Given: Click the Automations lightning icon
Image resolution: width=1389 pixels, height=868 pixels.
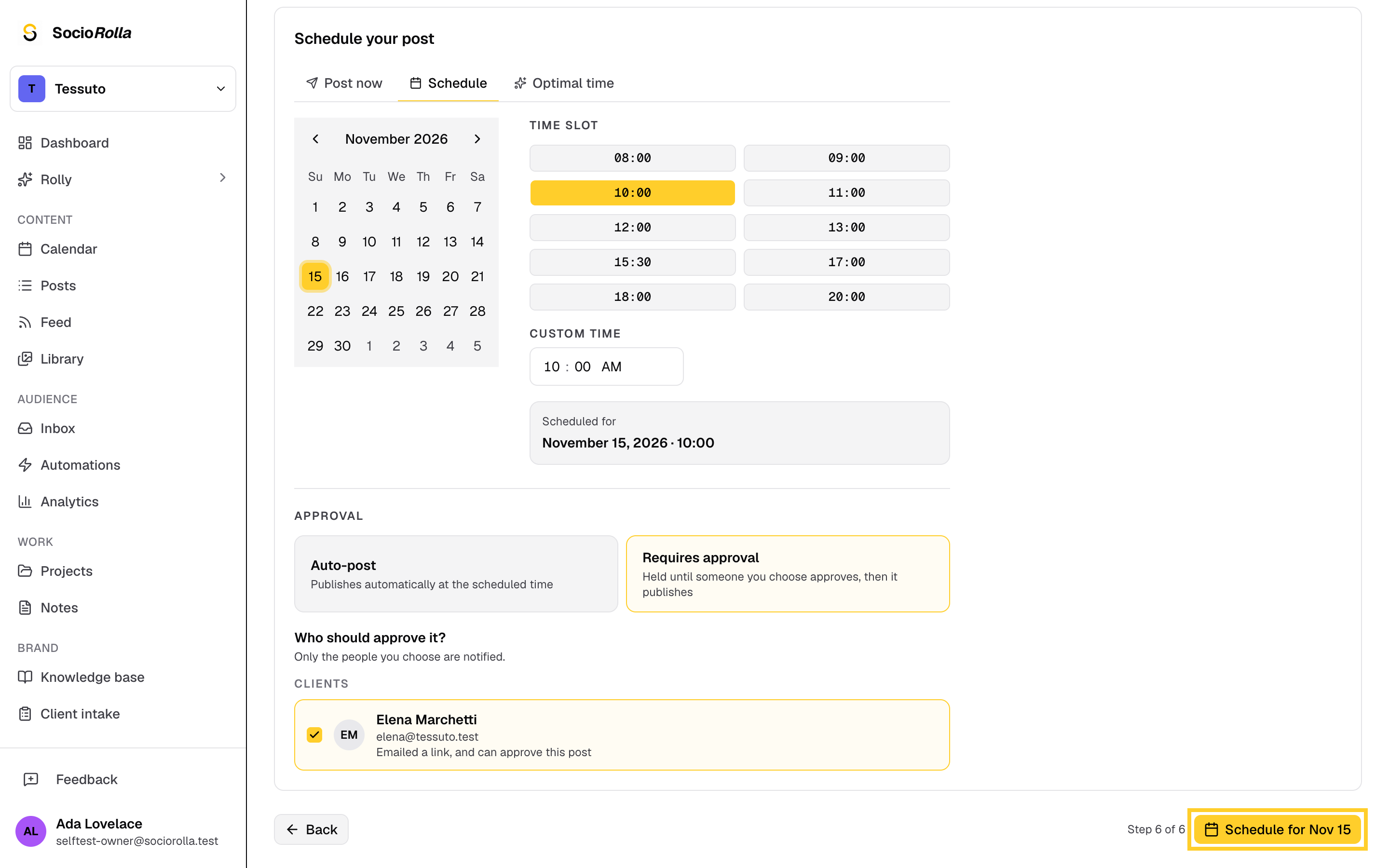Looking at the screenshot, I should pos(25,465).
